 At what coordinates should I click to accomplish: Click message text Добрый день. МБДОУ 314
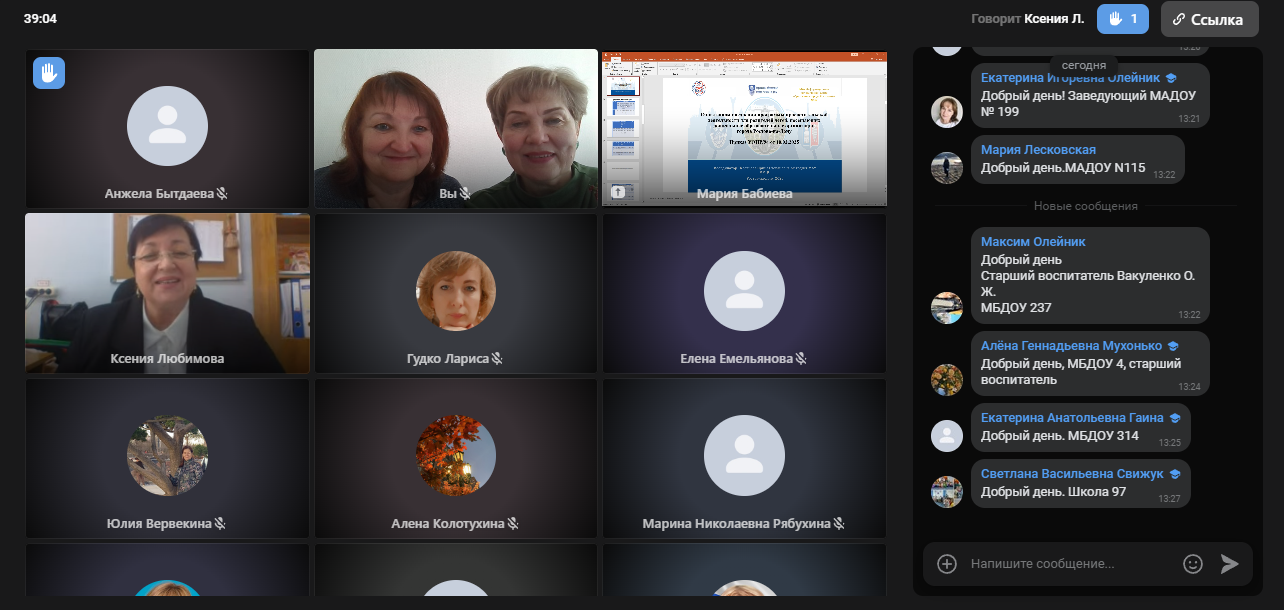tap(1060, 436)
